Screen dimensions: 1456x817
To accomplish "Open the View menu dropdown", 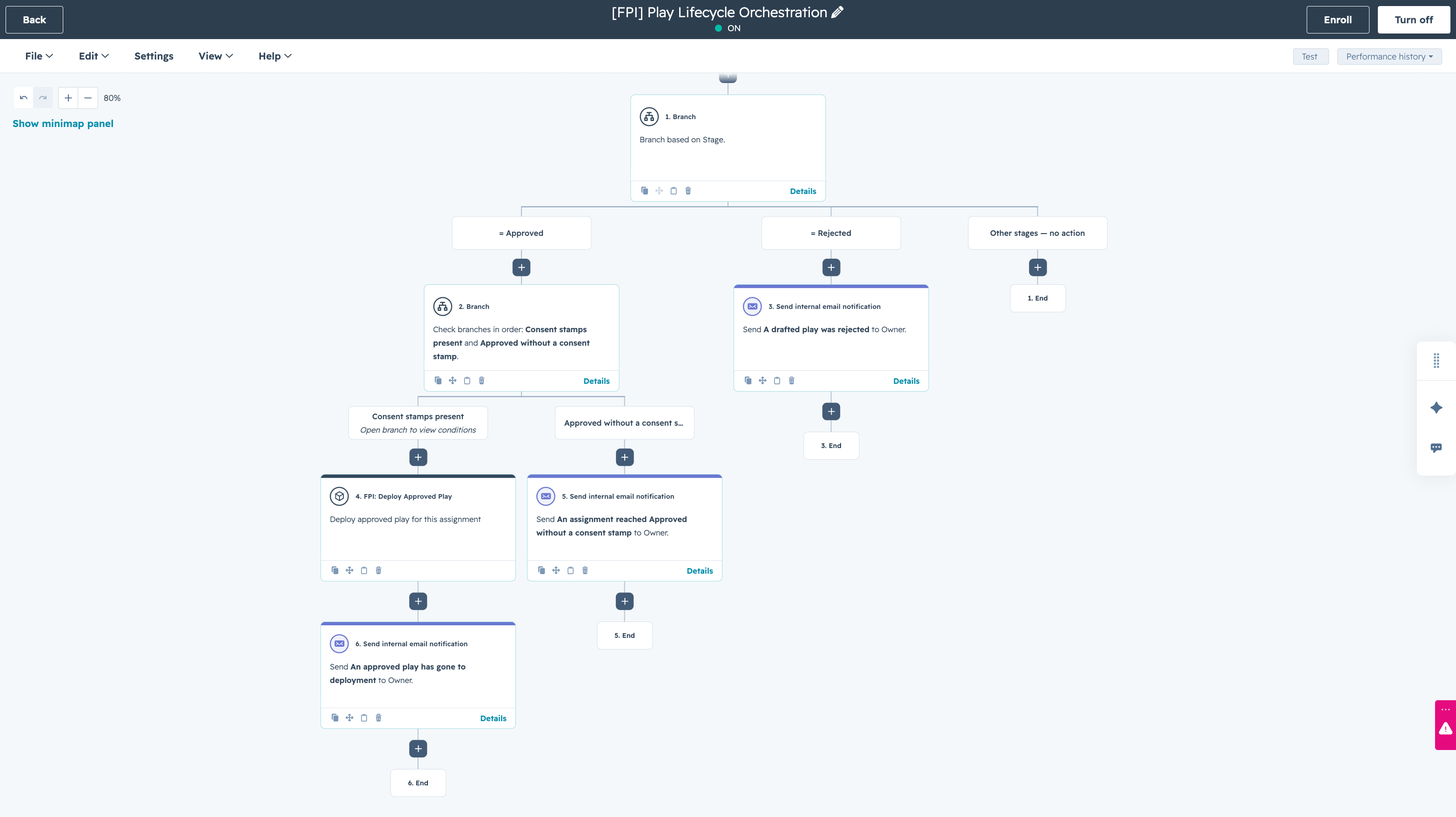I will coord(216,56).
